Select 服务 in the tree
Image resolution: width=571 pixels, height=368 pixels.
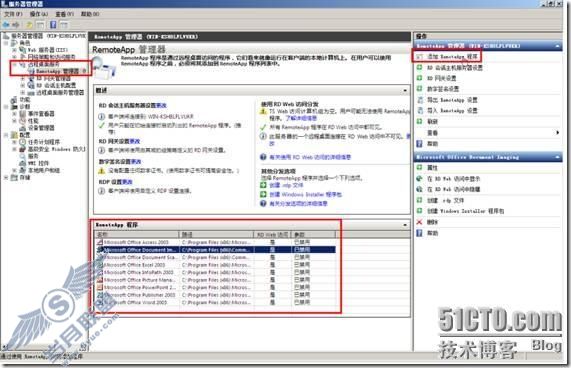pos(33,156)
